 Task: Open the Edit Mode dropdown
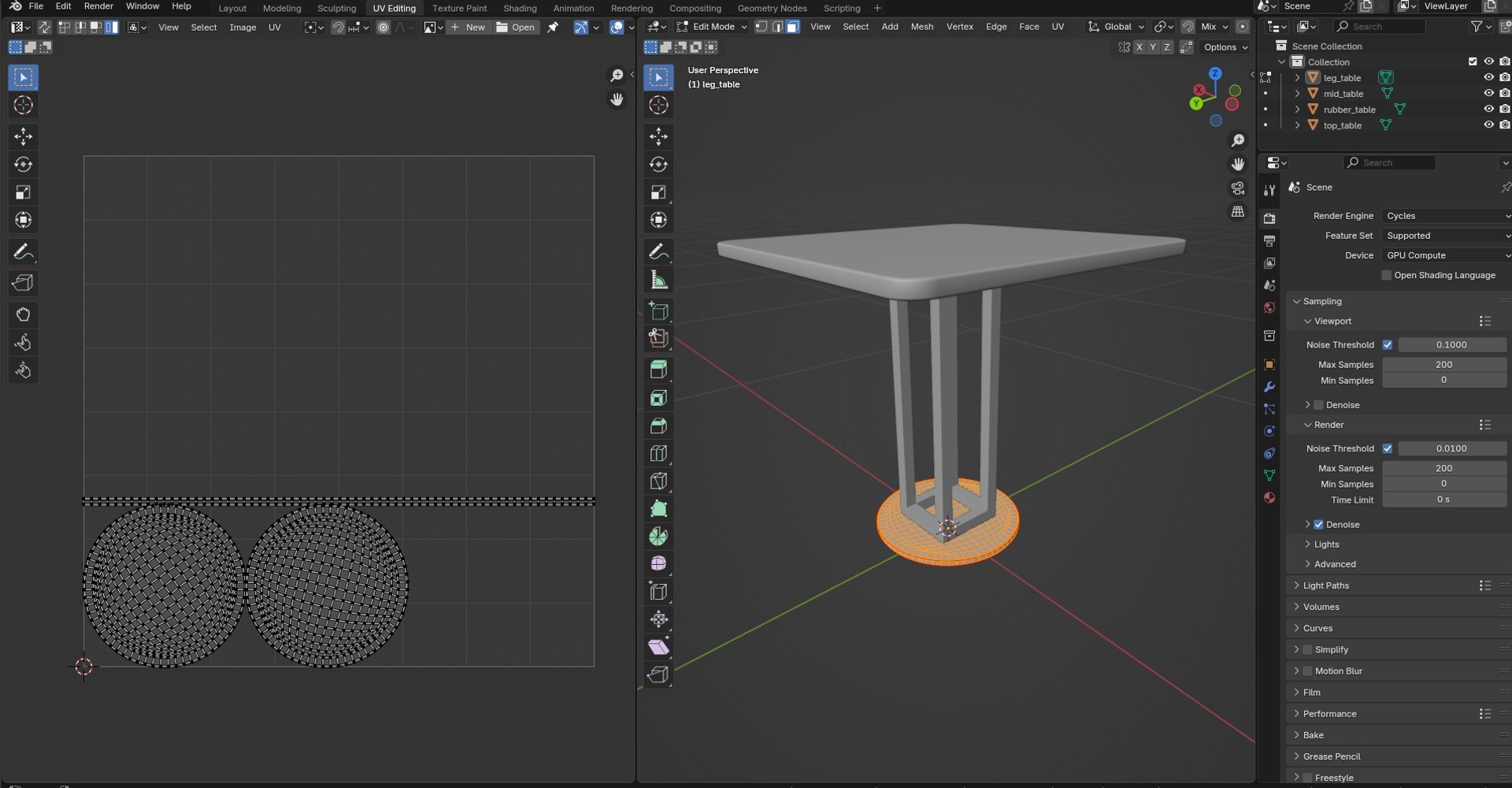[x=712, y=27]
